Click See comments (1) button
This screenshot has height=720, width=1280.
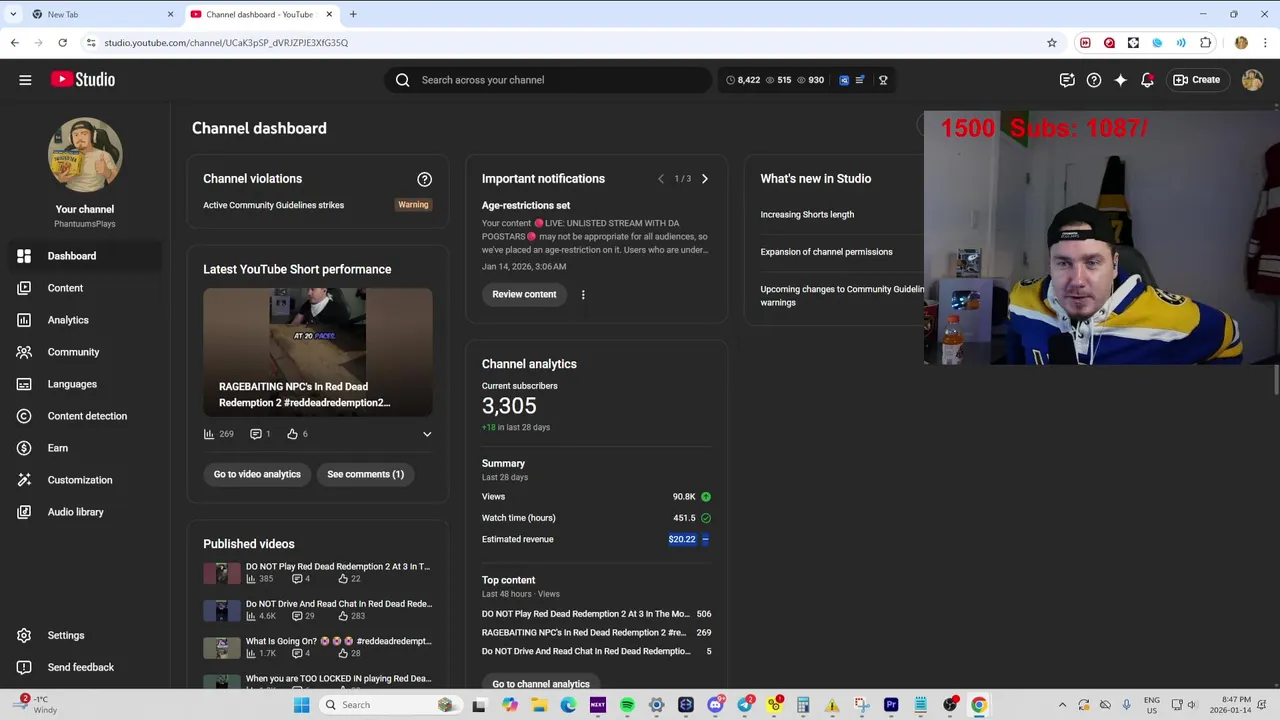click(365, 474)
